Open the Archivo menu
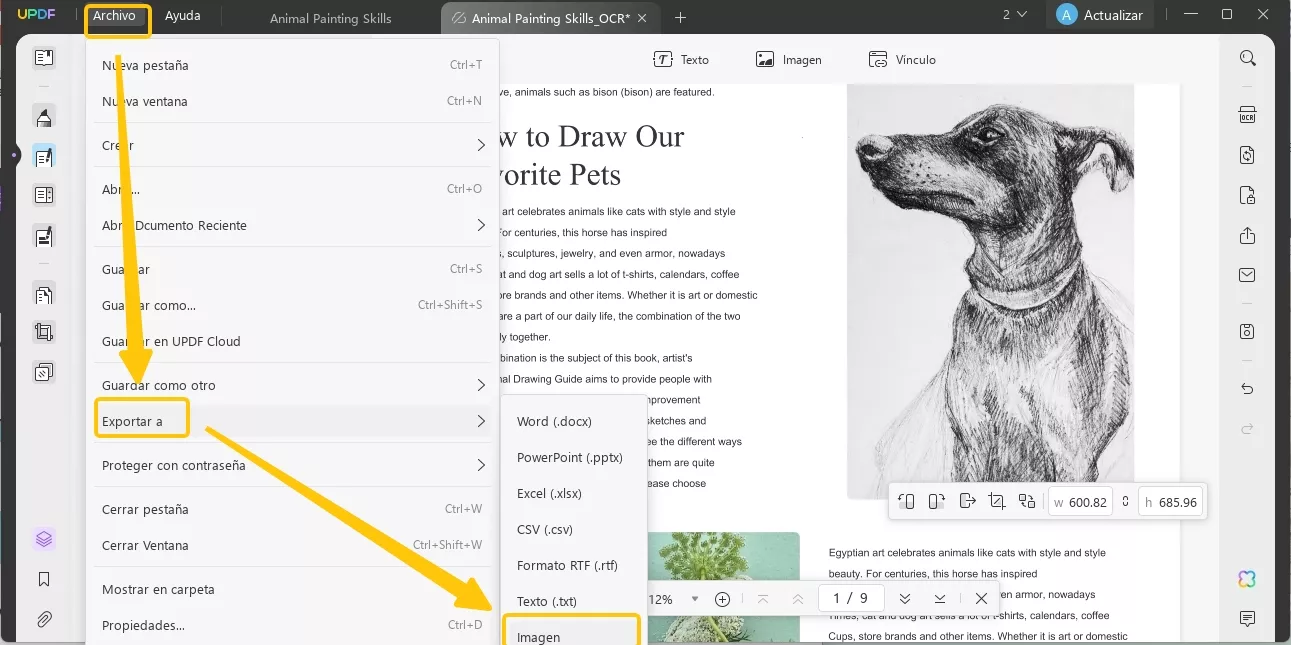Image resolution: width=1291 pixels, height=645 pixels. [x=114, y=16]
